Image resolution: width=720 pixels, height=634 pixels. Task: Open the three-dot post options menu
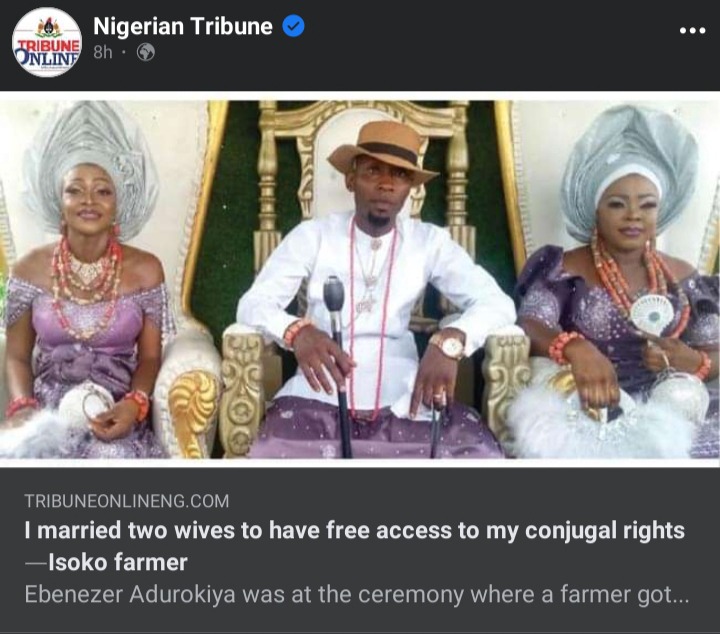coord(692,30)
